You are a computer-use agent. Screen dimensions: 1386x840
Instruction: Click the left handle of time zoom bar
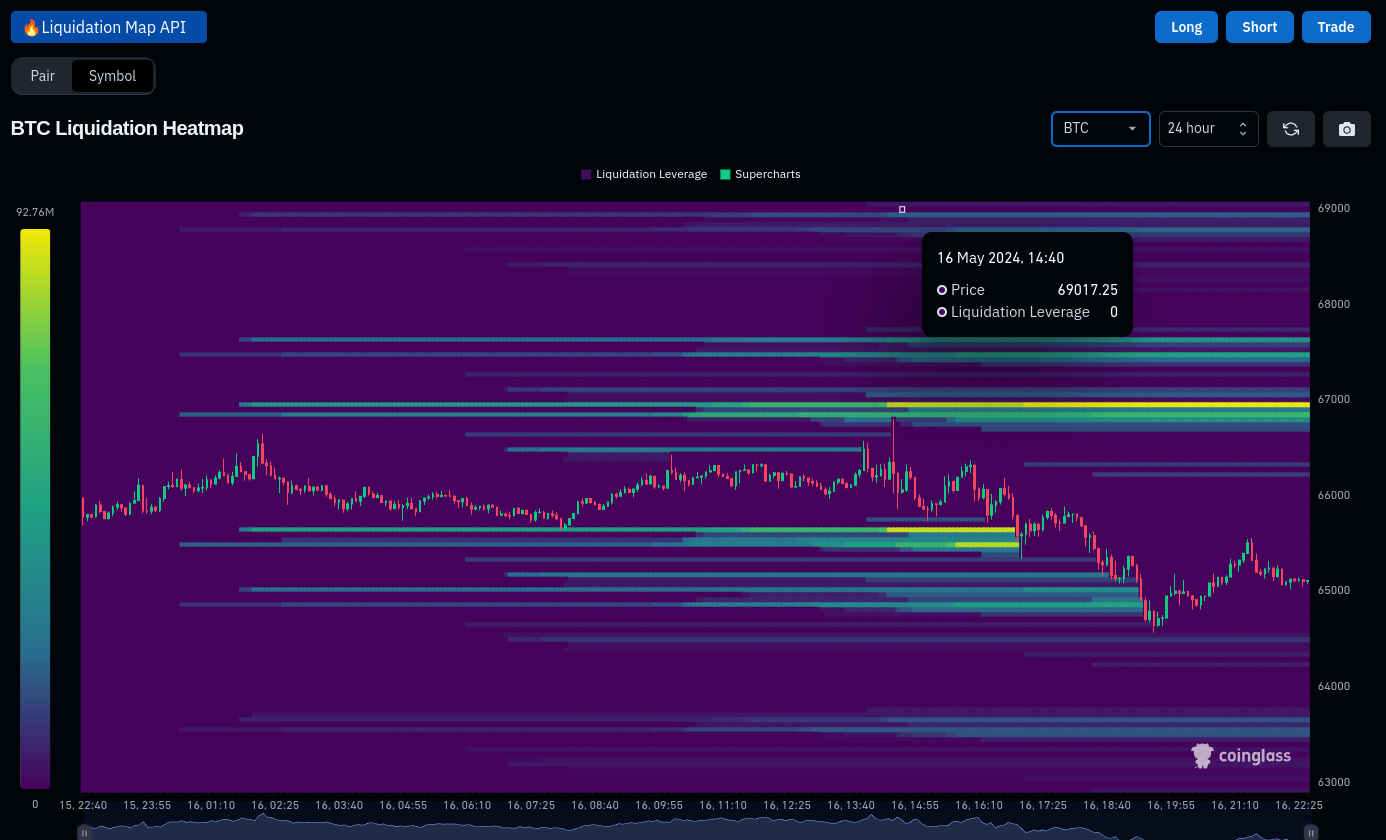pos(84,832)
